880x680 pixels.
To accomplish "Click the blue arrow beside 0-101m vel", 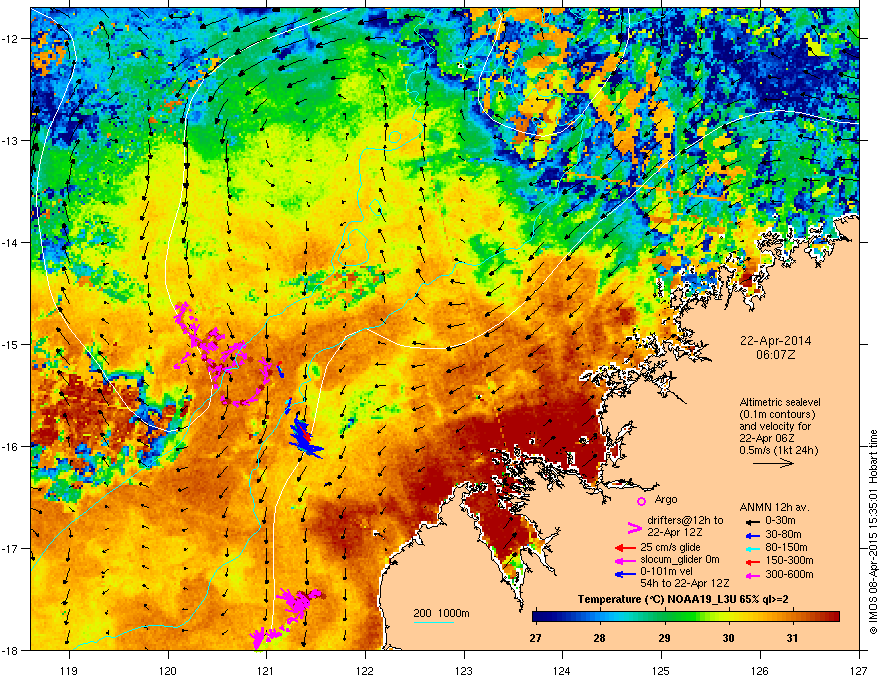I will pos(625,574).
